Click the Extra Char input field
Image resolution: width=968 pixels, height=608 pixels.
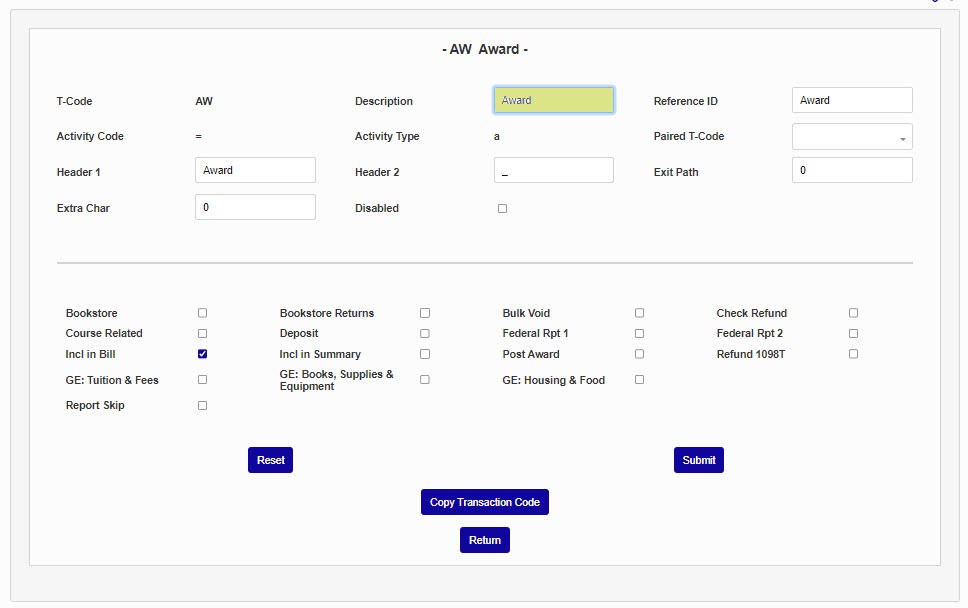point(255,207)
